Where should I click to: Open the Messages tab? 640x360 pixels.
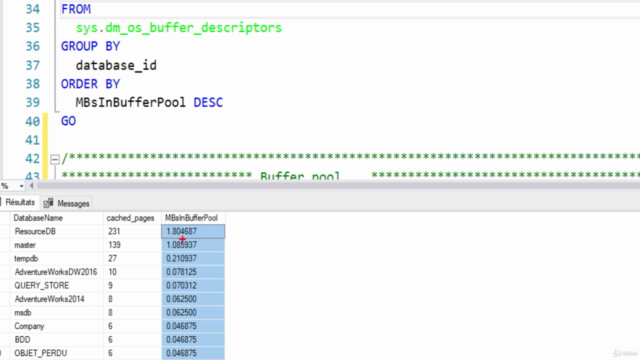coord(67,203)
